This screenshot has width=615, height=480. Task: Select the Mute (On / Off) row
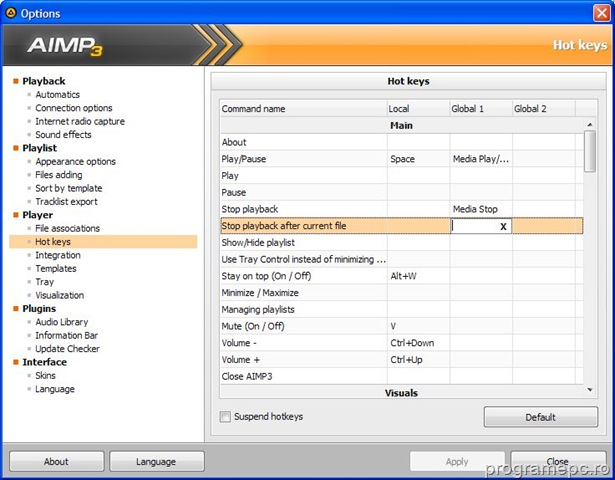pyautogui.click(x=402, y=326)
